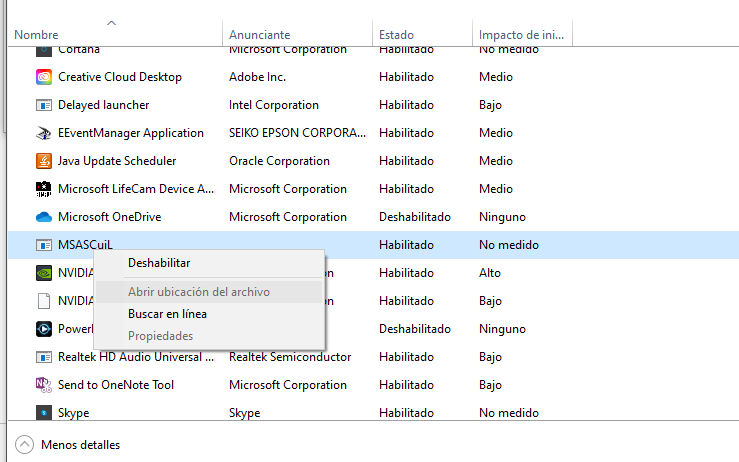
Task: Collapse view with Menos detalles chevron
Action: coord(24,445)
